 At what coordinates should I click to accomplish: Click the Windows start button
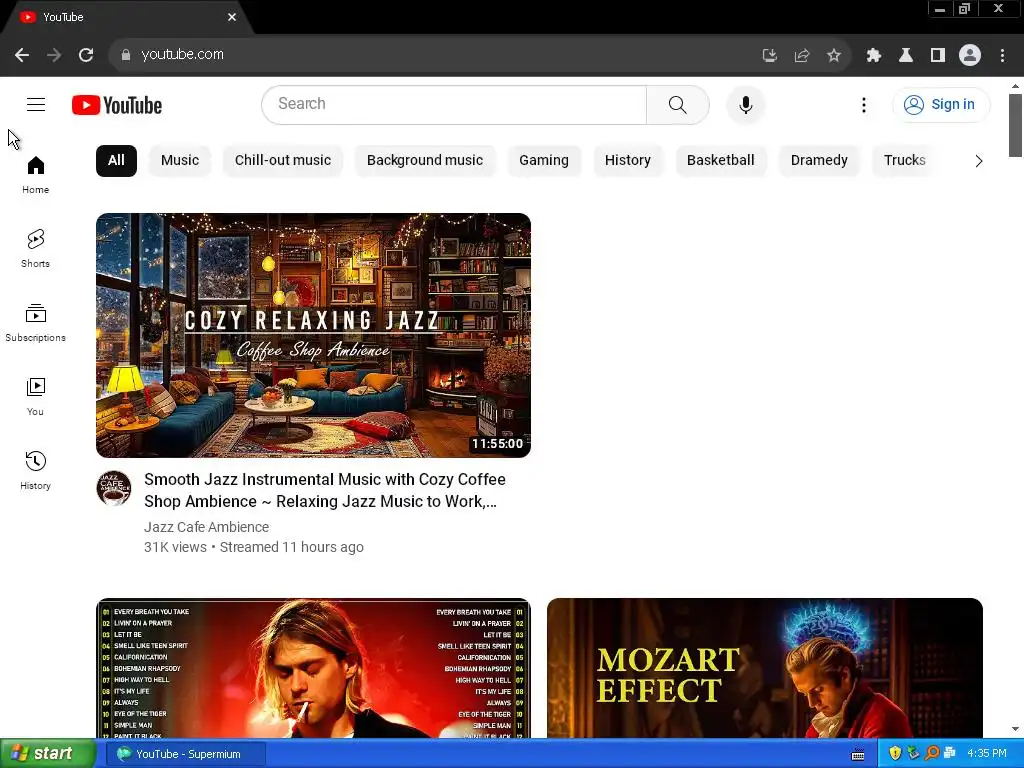[47, 754]
